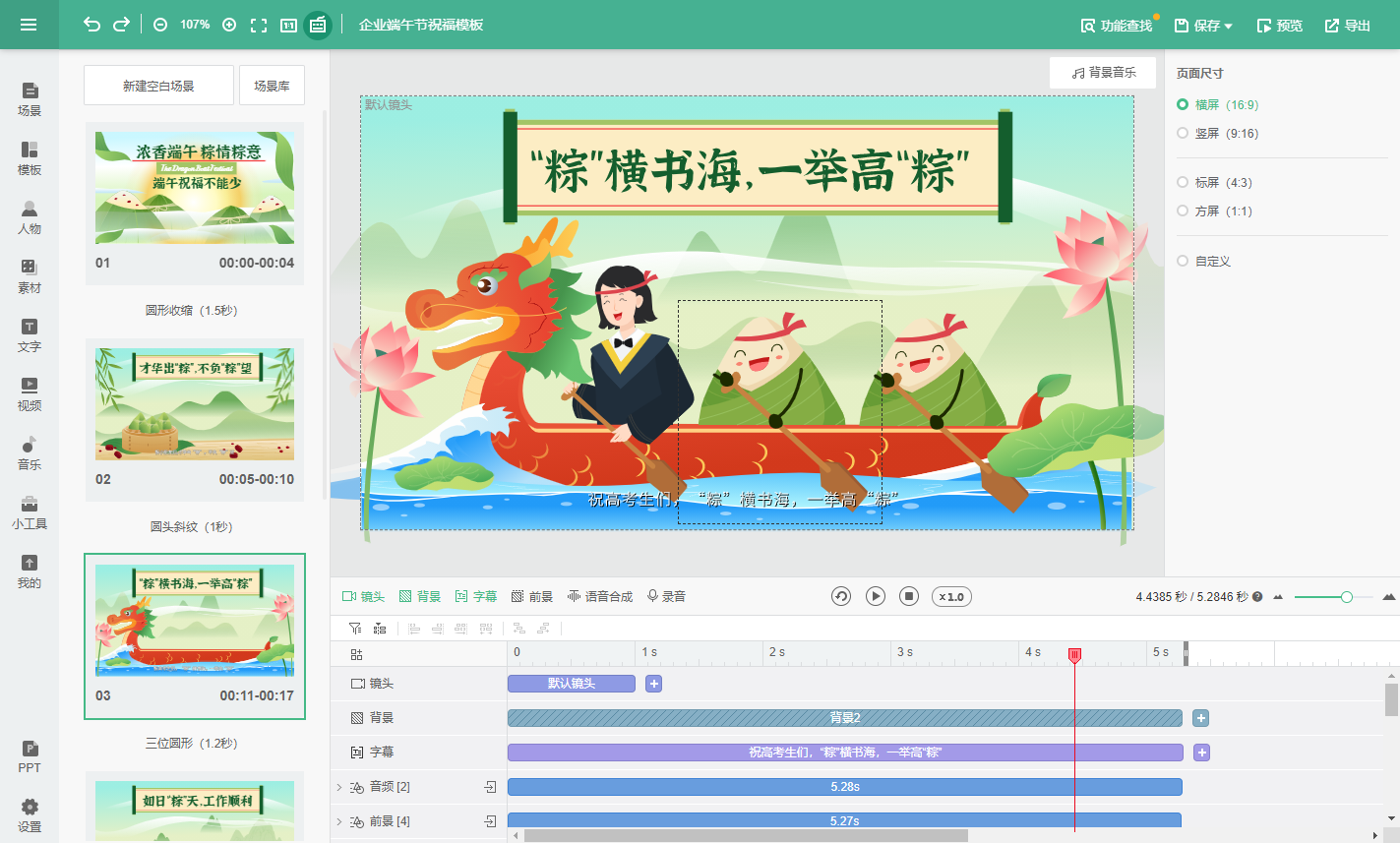Add a new camera with plus after 默认镜头

point(654,684)
